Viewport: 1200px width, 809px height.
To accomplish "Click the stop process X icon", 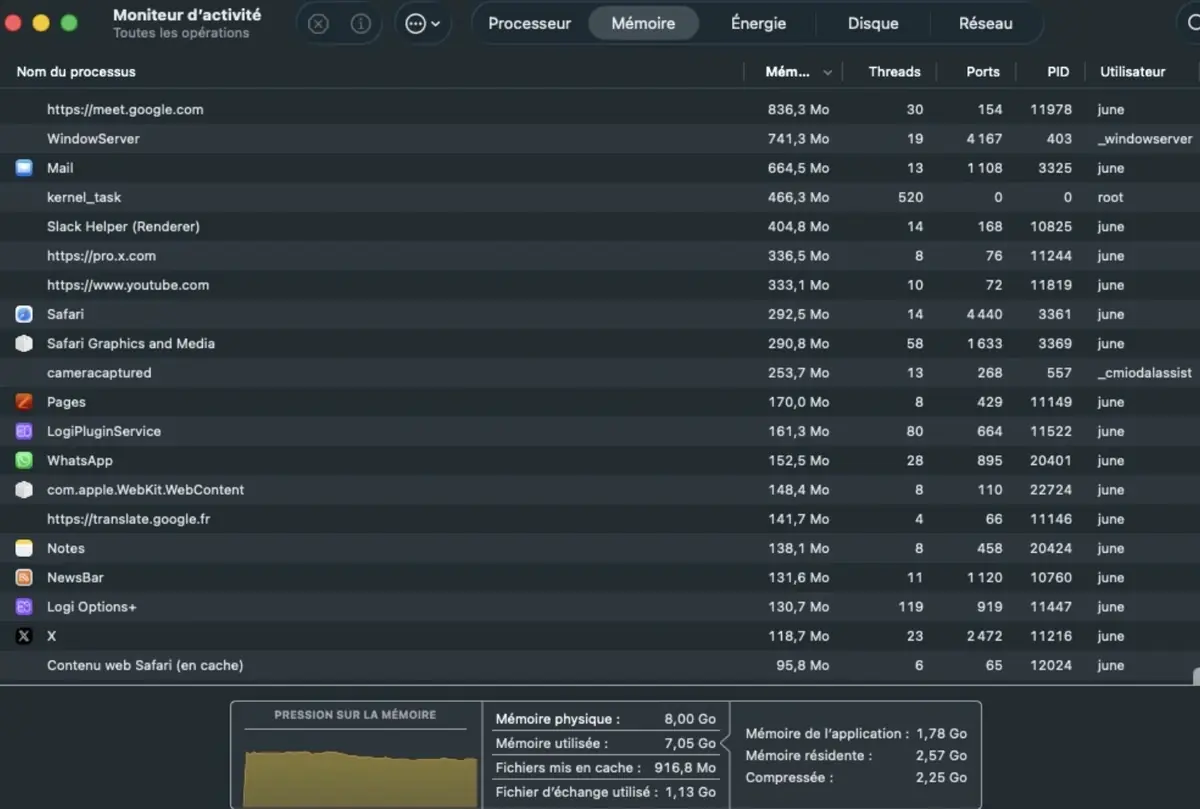I will 318,24.
